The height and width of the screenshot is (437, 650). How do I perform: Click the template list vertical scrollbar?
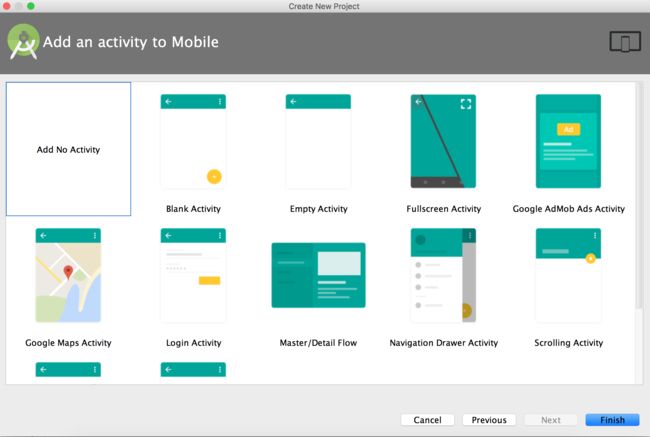[x=639, y=195]
